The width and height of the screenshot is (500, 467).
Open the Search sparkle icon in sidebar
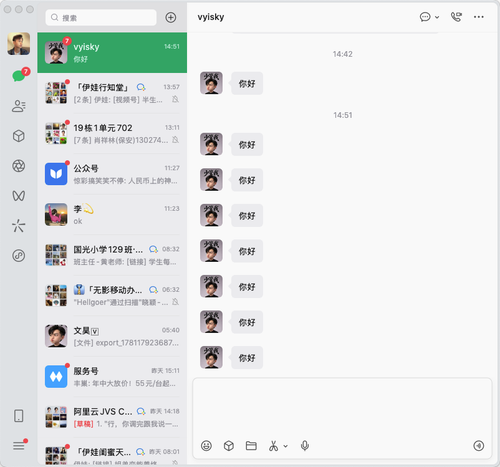(19, 226)
